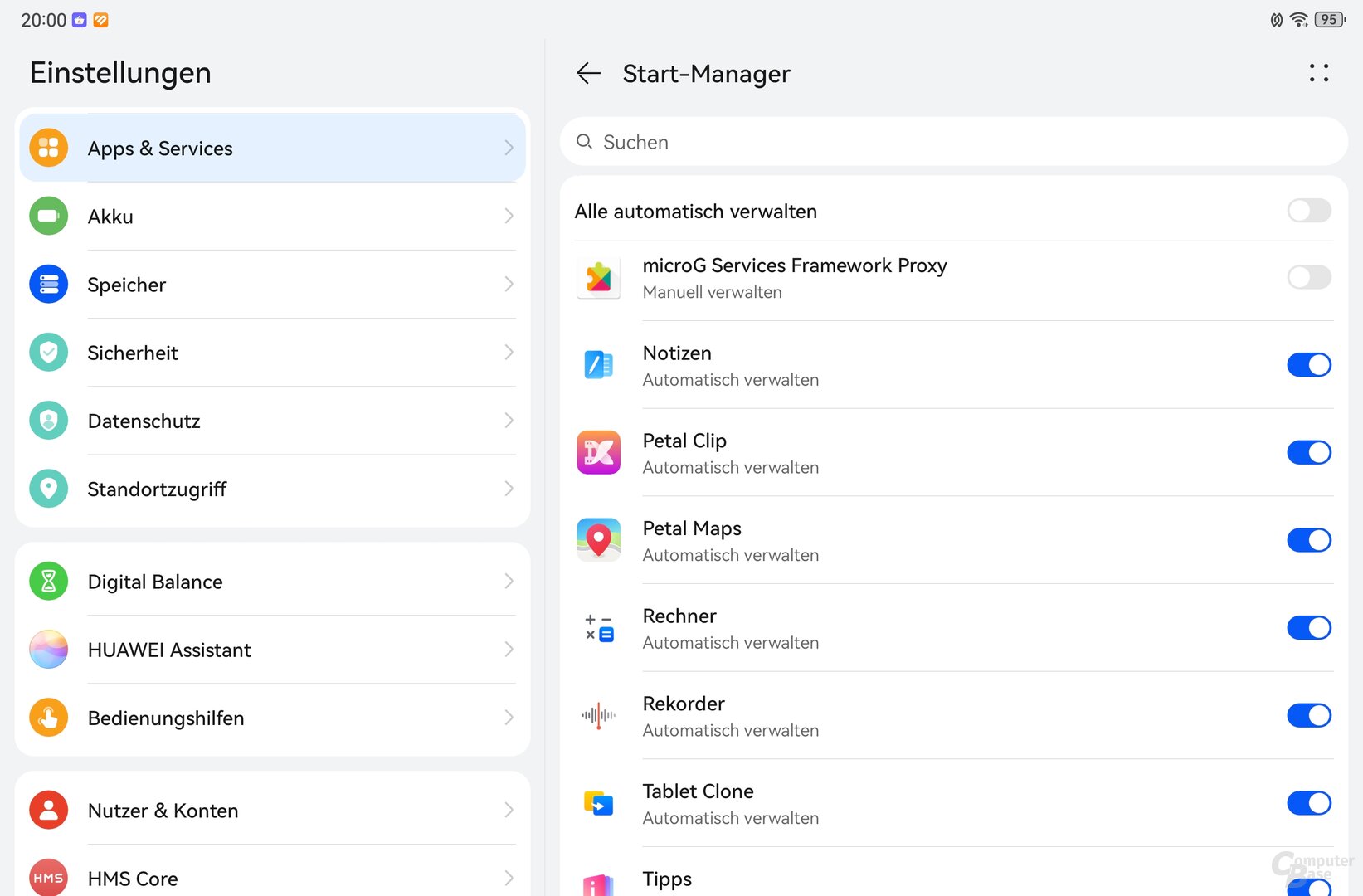Click the Tablet Clone app icon

pos(598,803)
